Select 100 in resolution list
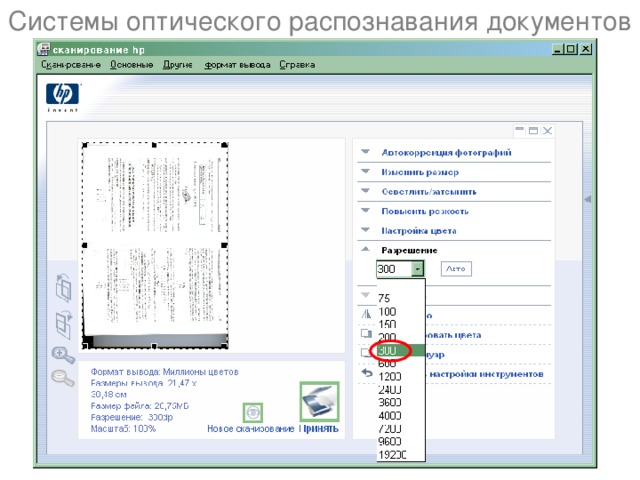This screenshot has width=640, height=480. click(x=387, y=312)
